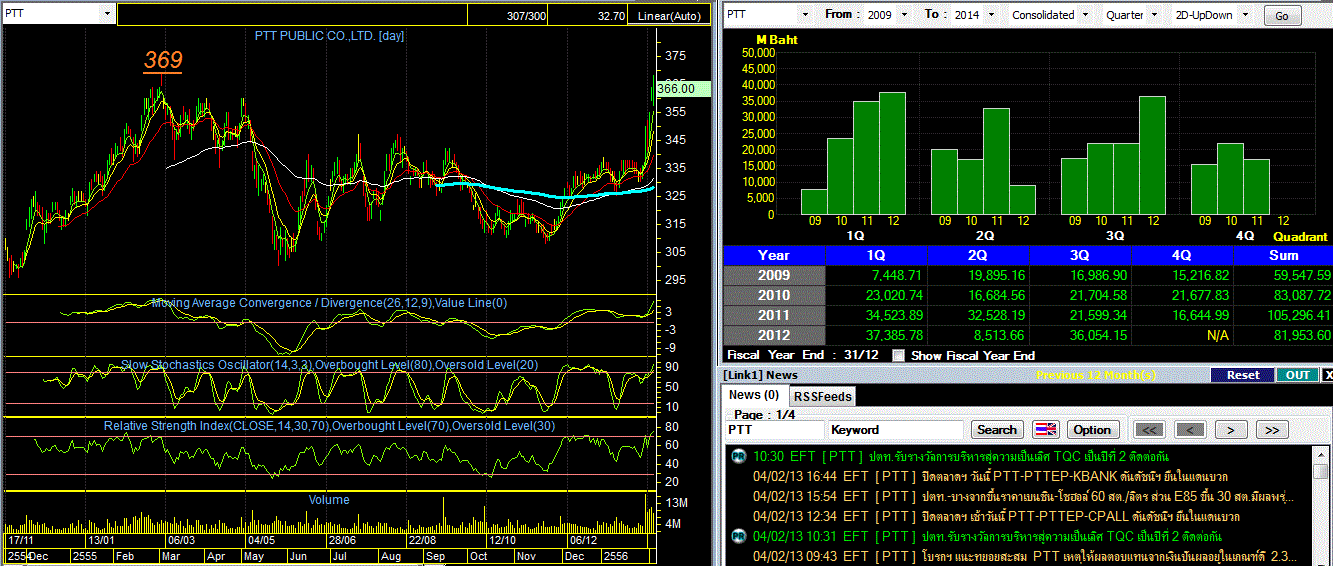Click the Relative Strength Index indicator label
The width and height of the screenshot is (1333, 566).
[329, 426]
